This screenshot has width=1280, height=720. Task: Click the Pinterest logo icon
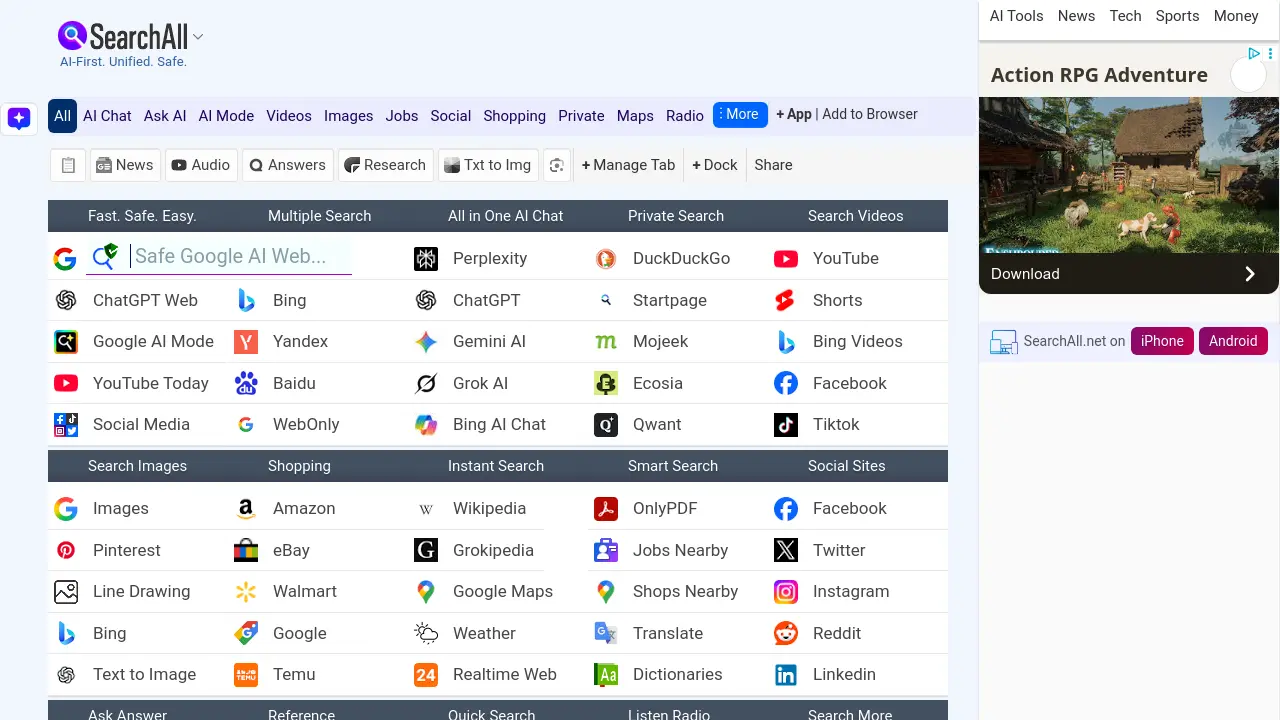66,550
